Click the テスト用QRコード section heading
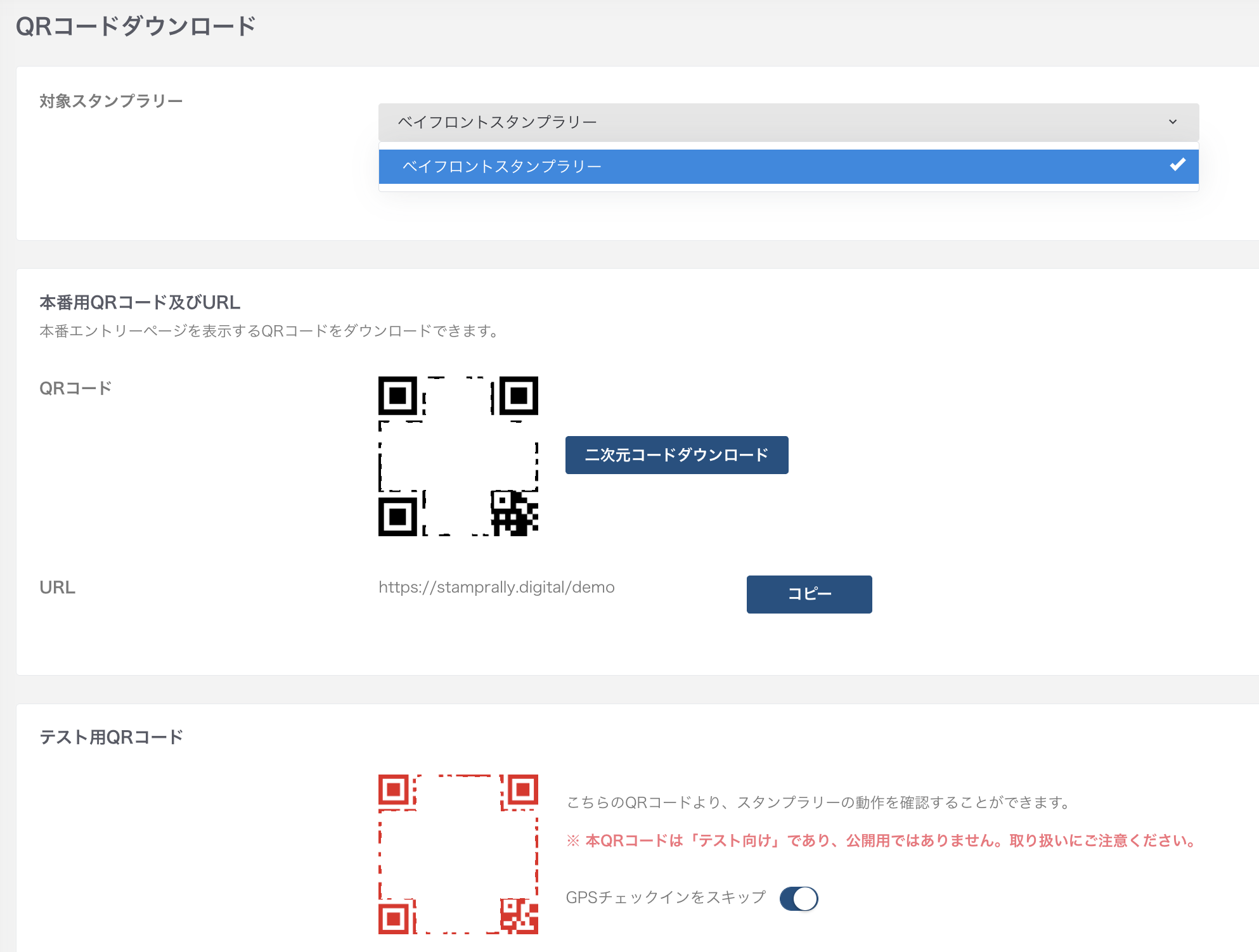The height and width of the screenshot is (952, 1259). [x=111, y=737]
